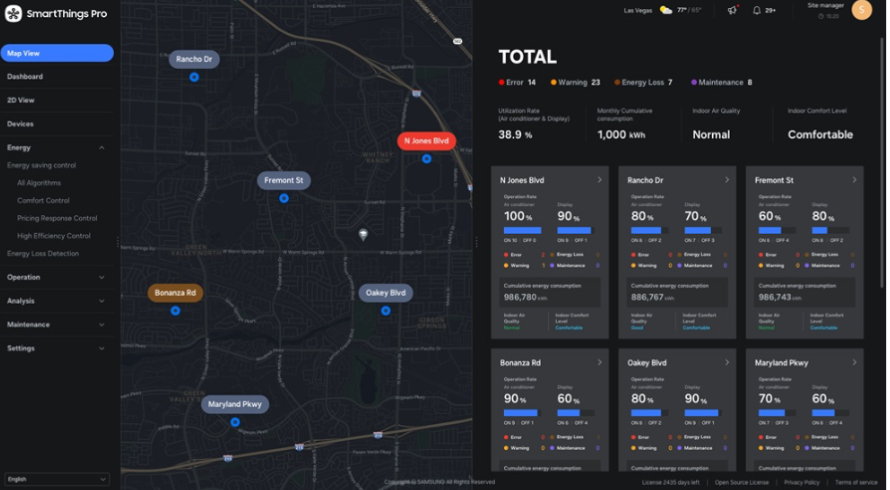Click the 1,000 kWh consumption value
Image resolution: width=890 pixels, height=490 pixels.
[622, 135]
